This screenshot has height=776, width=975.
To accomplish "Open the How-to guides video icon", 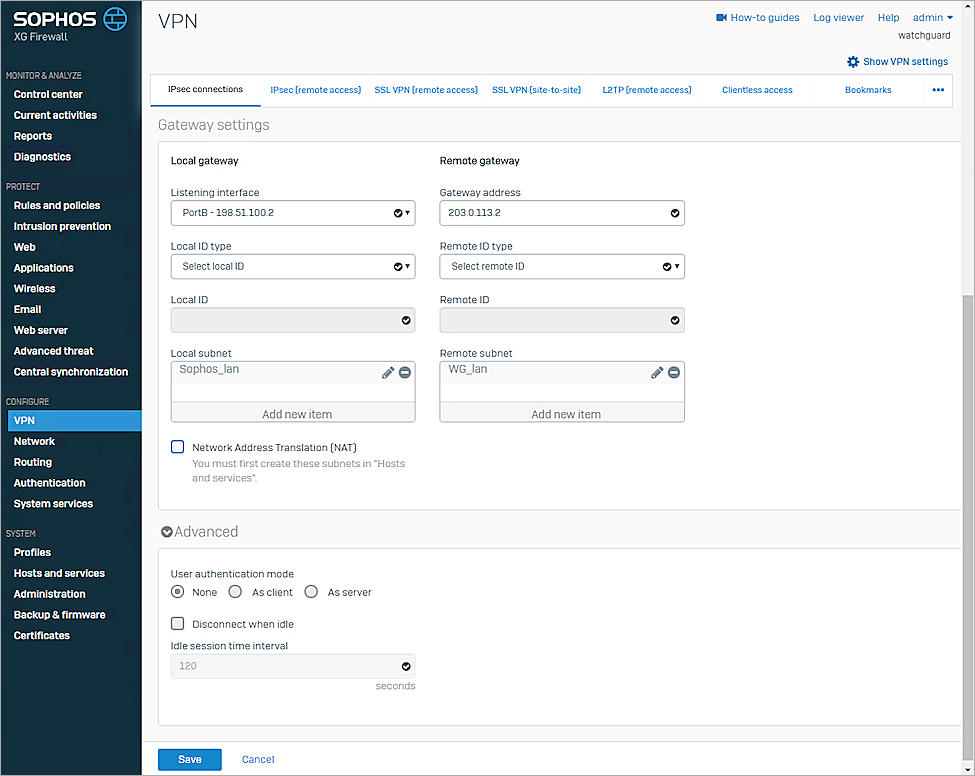I will pos(721,17).
